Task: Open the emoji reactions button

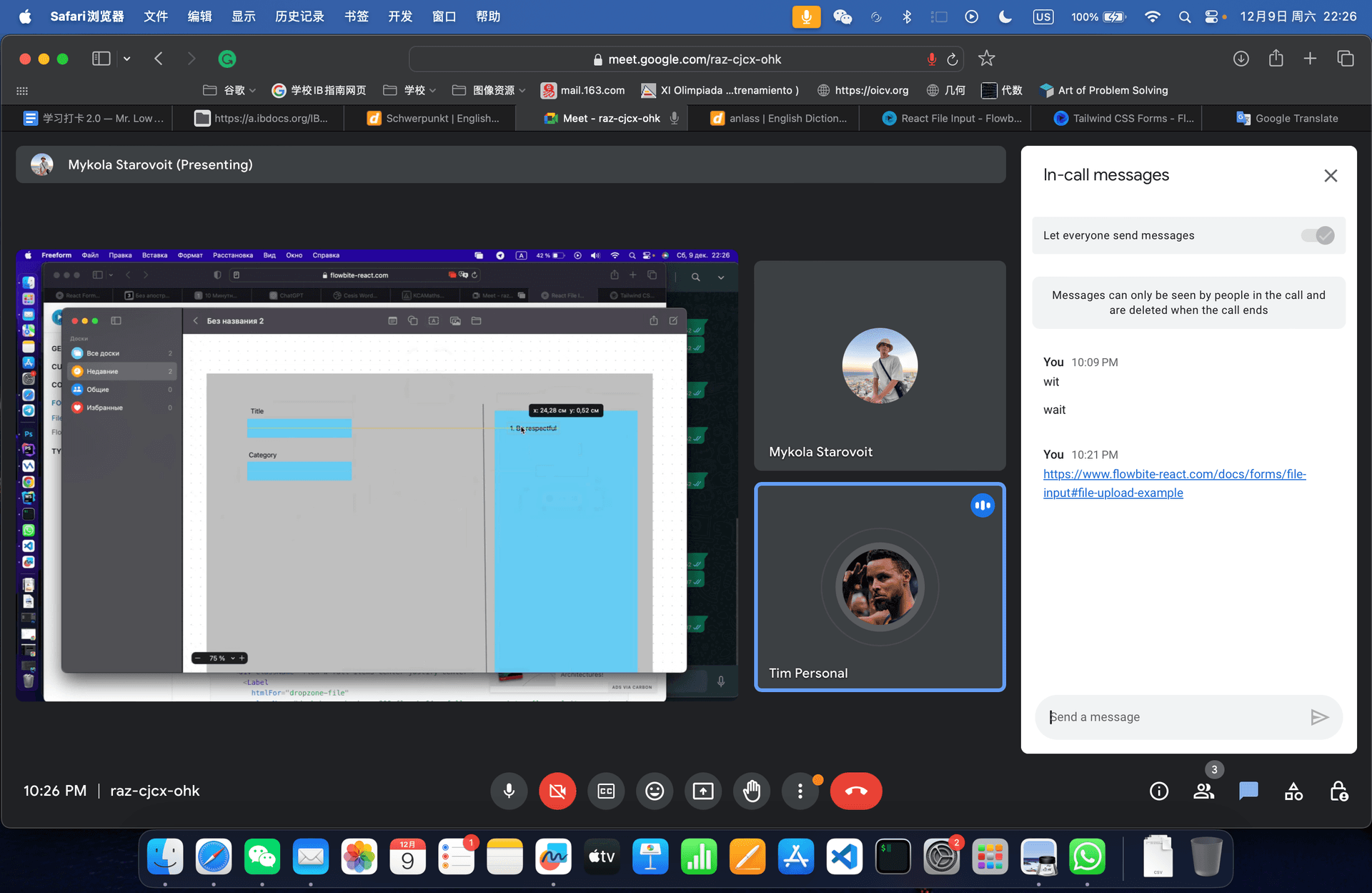Action: pos(655,791)
